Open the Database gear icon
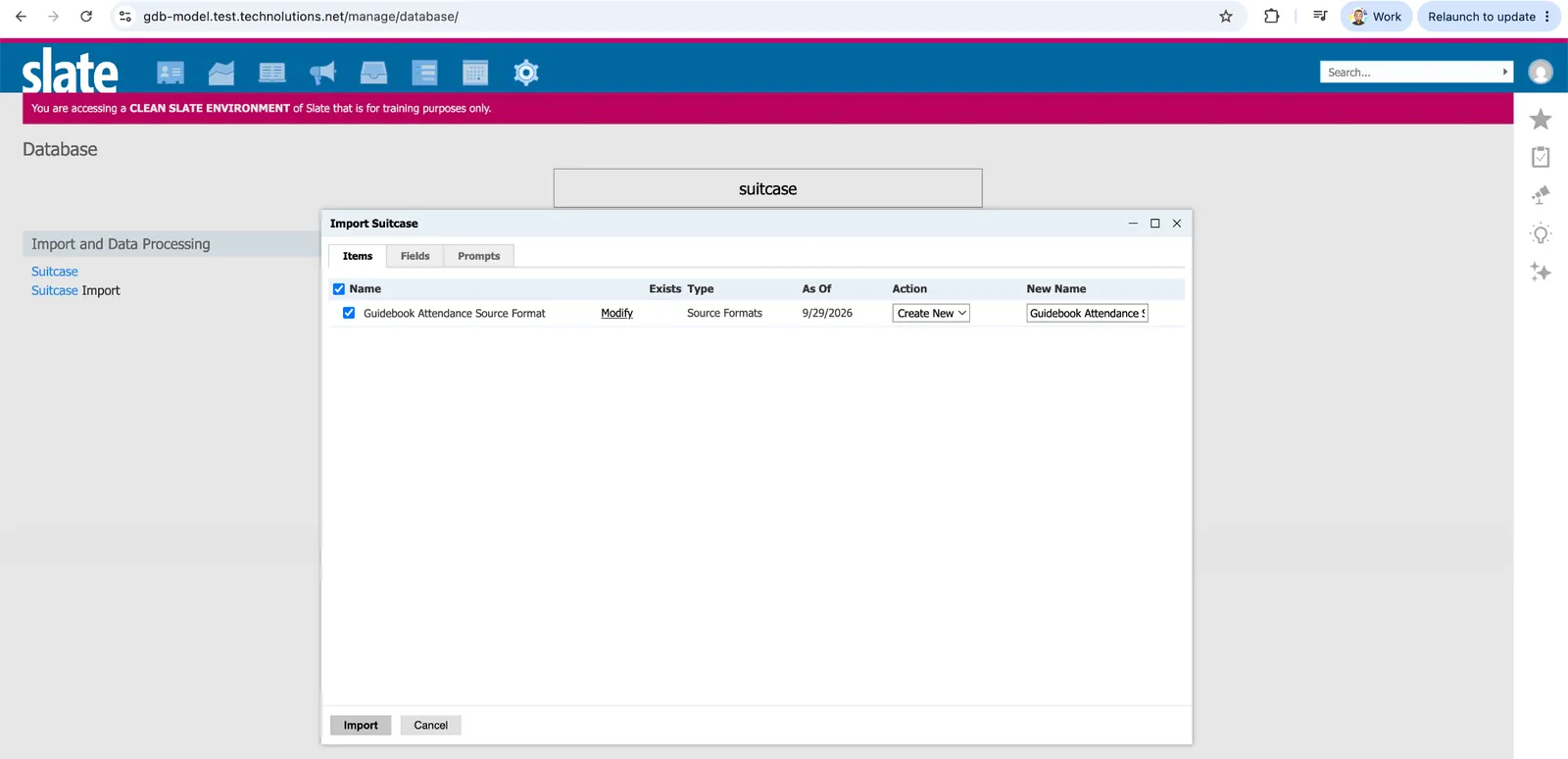This screenshot has width=1568, height=759. click(526, 73)
